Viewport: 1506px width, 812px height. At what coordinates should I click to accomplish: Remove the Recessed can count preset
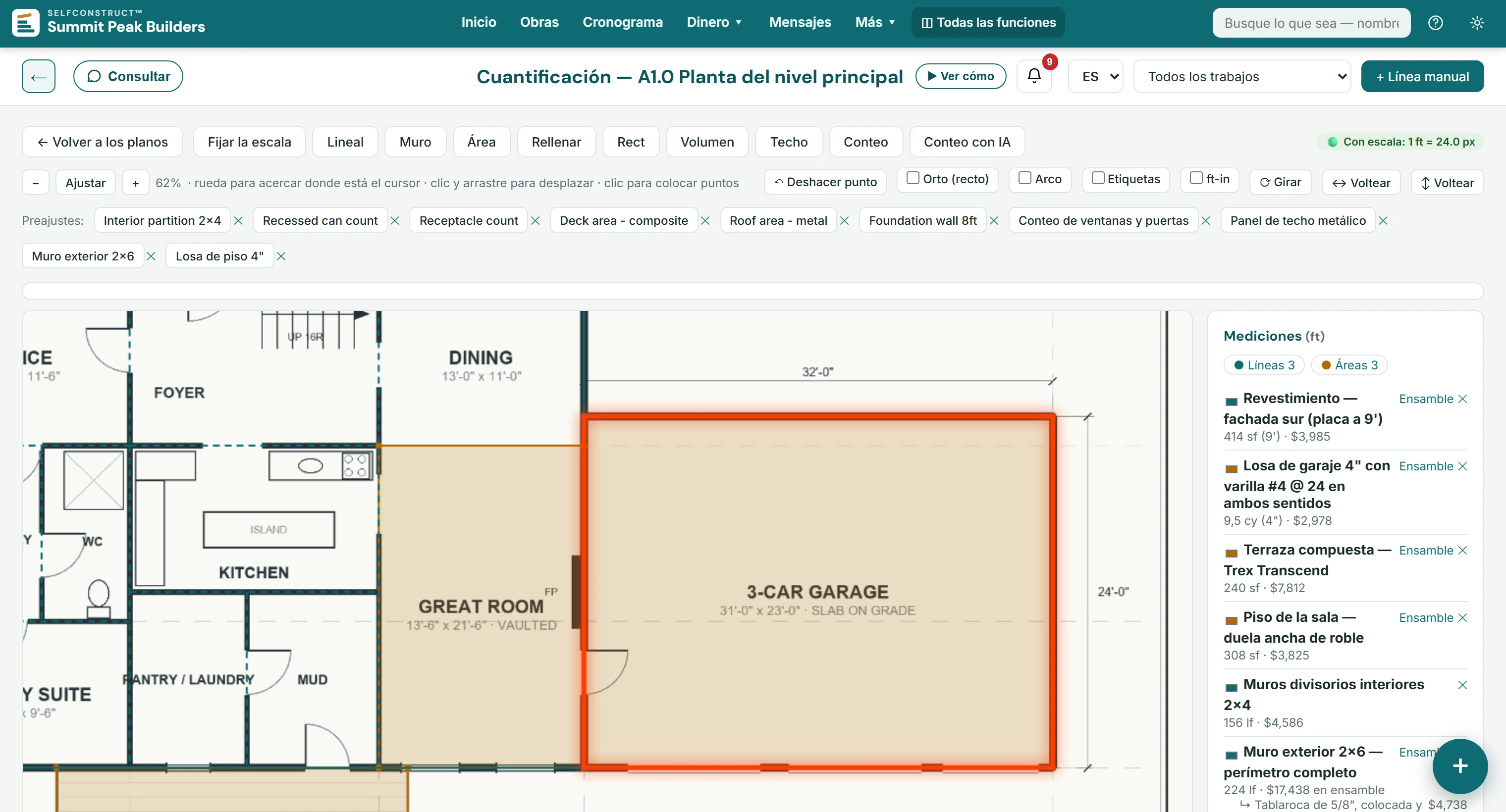pos(395,220)
